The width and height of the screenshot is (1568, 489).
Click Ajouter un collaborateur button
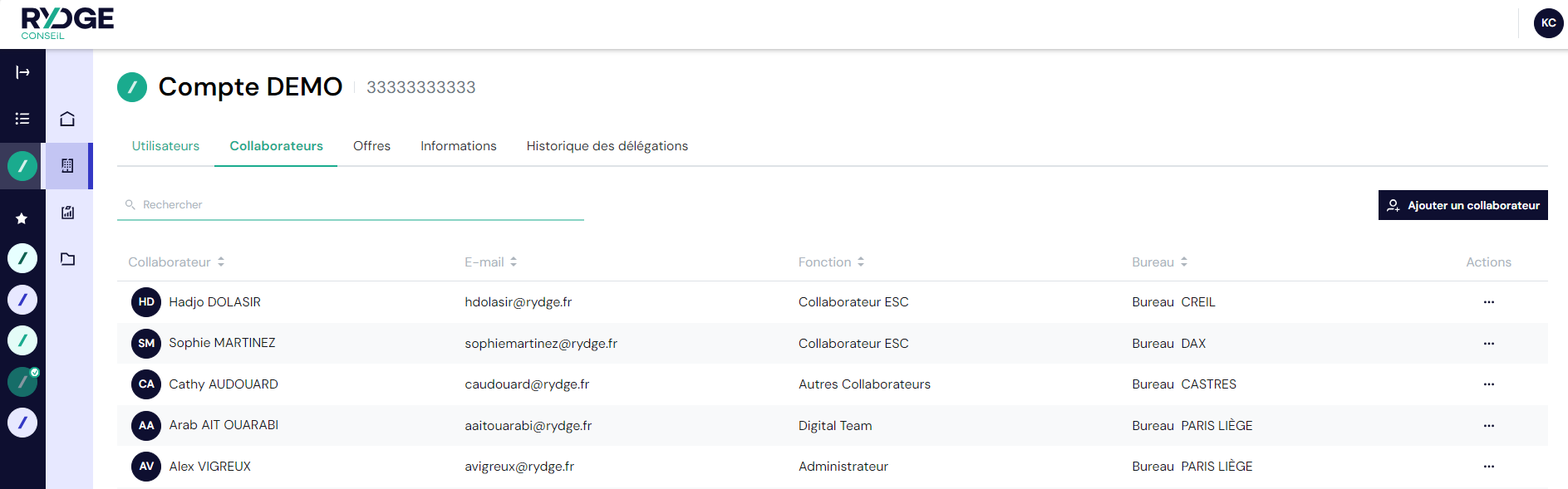(1462, 205)
